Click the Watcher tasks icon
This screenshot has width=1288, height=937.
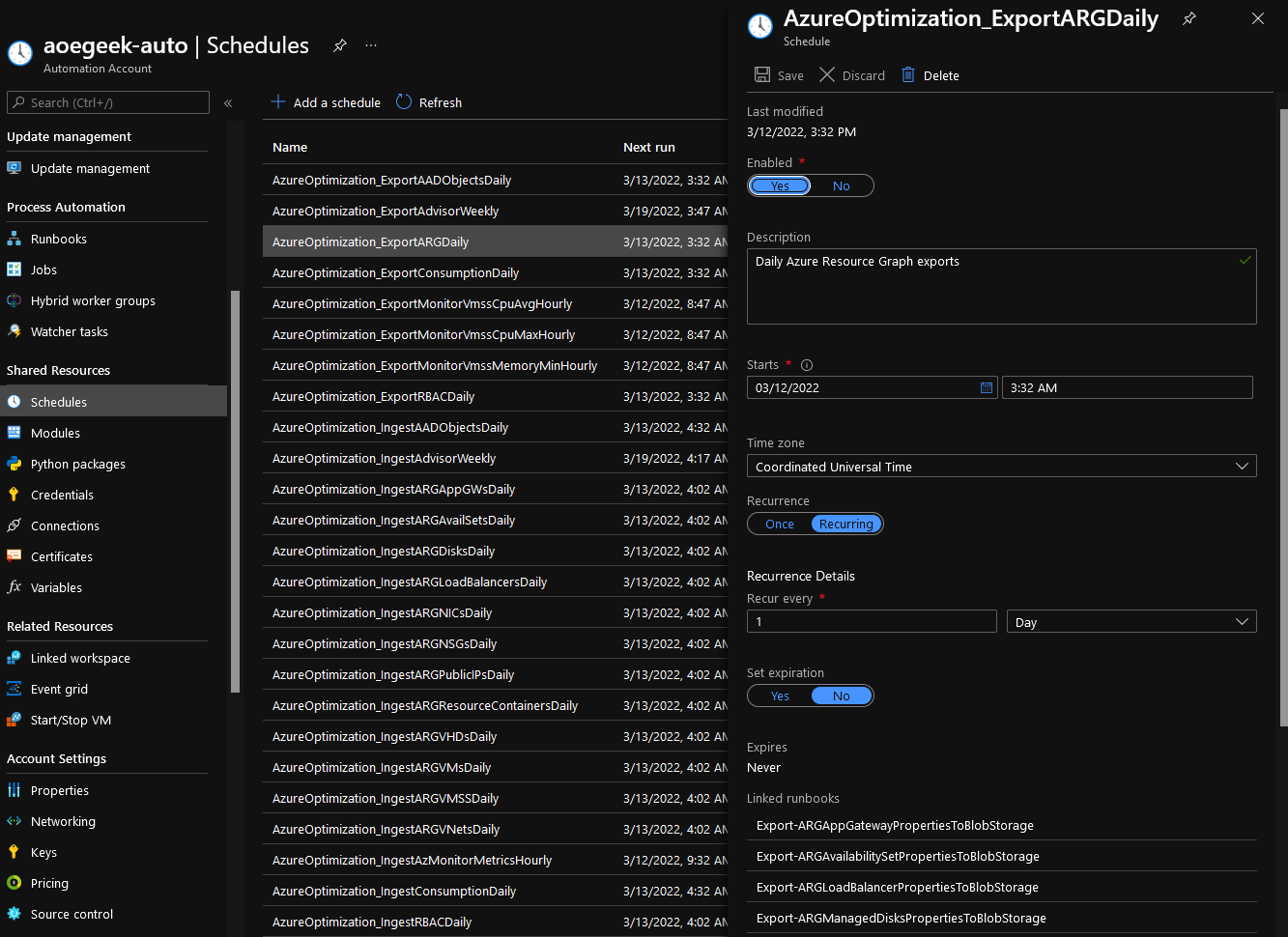click(x=14, y=331)
